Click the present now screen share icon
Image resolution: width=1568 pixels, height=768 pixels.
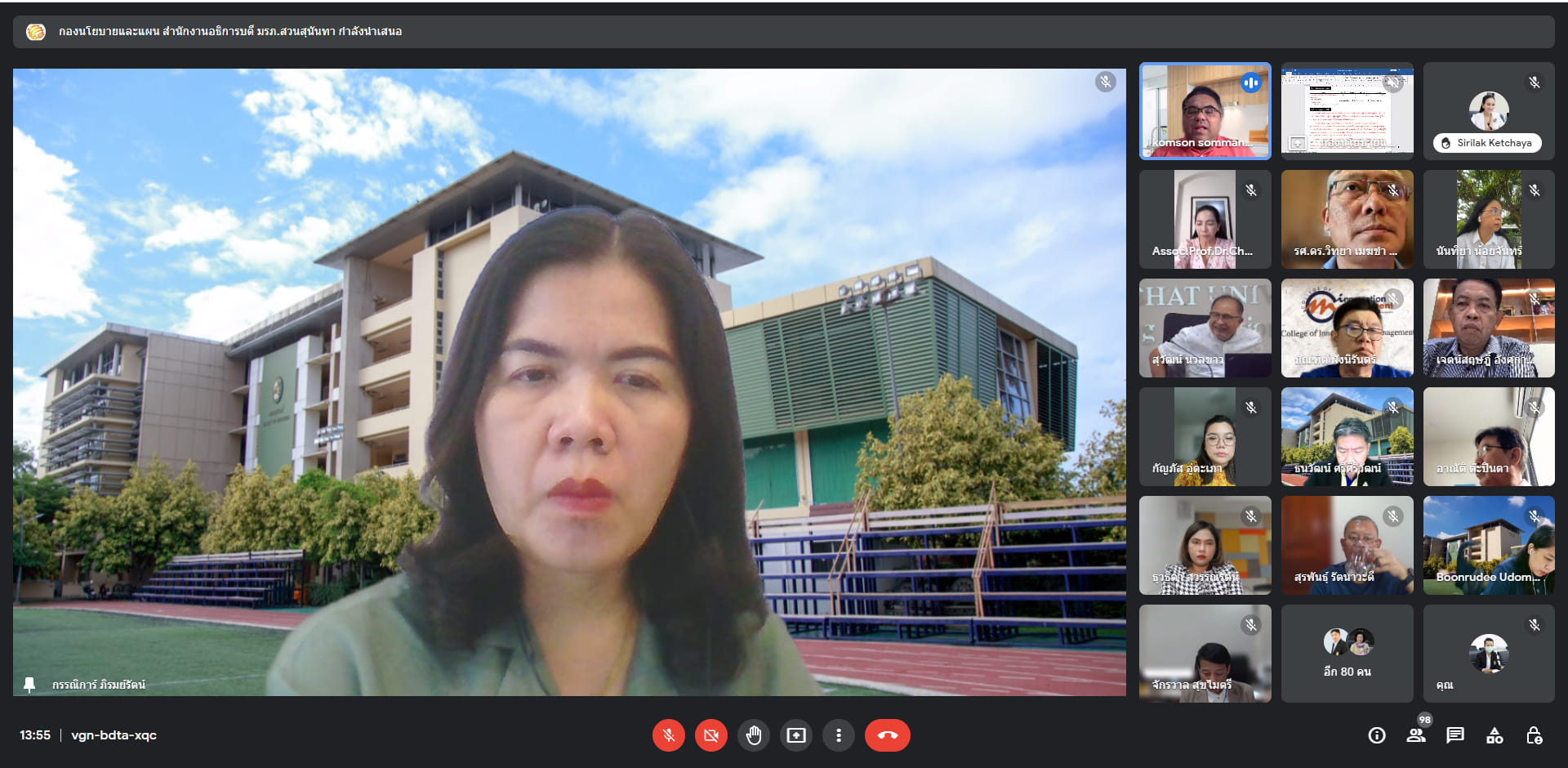795,735
